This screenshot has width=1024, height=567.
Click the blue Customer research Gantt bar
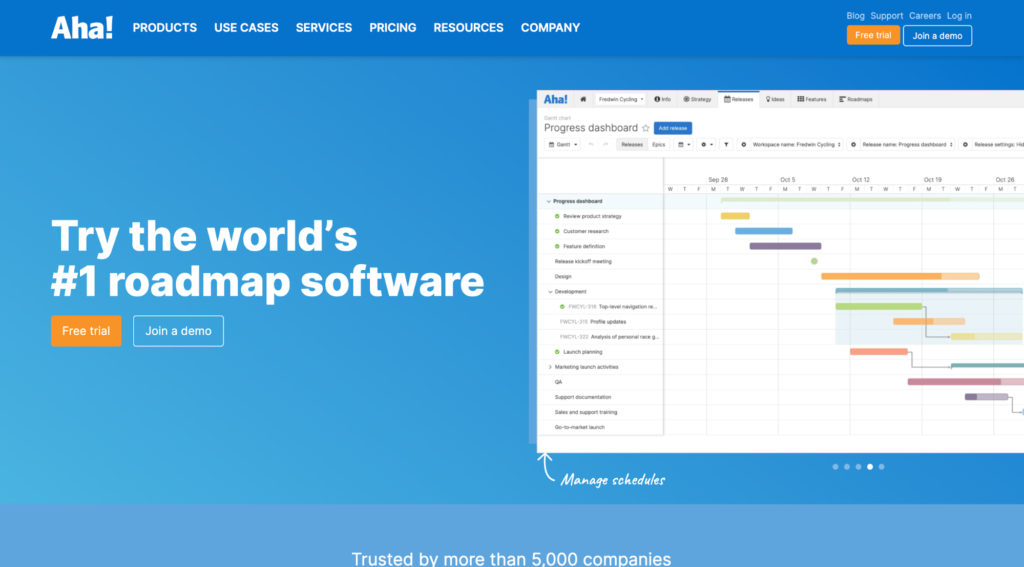763,231
